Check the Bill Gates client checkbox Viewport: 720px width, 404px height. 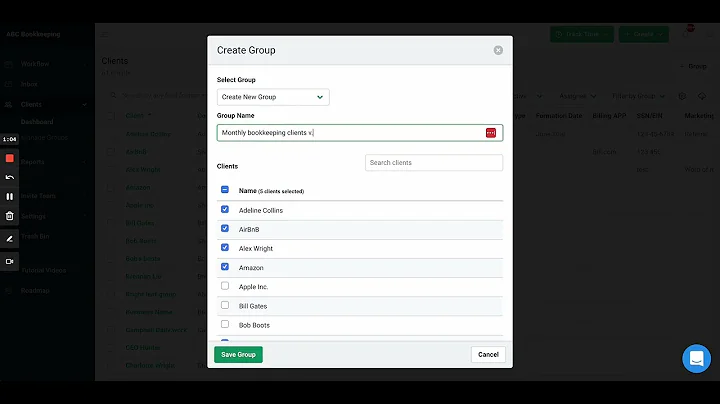225,305
